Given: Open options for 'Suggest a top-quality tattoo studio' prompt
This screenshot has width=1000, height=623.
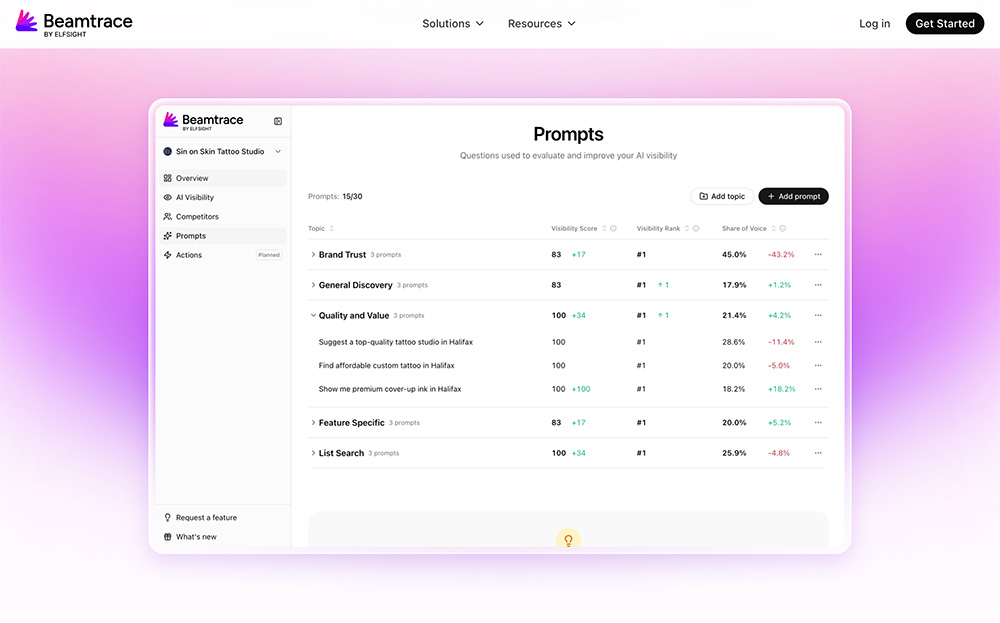Looking at the screenshot, I should pyautogui.click(x=818, y=342).
